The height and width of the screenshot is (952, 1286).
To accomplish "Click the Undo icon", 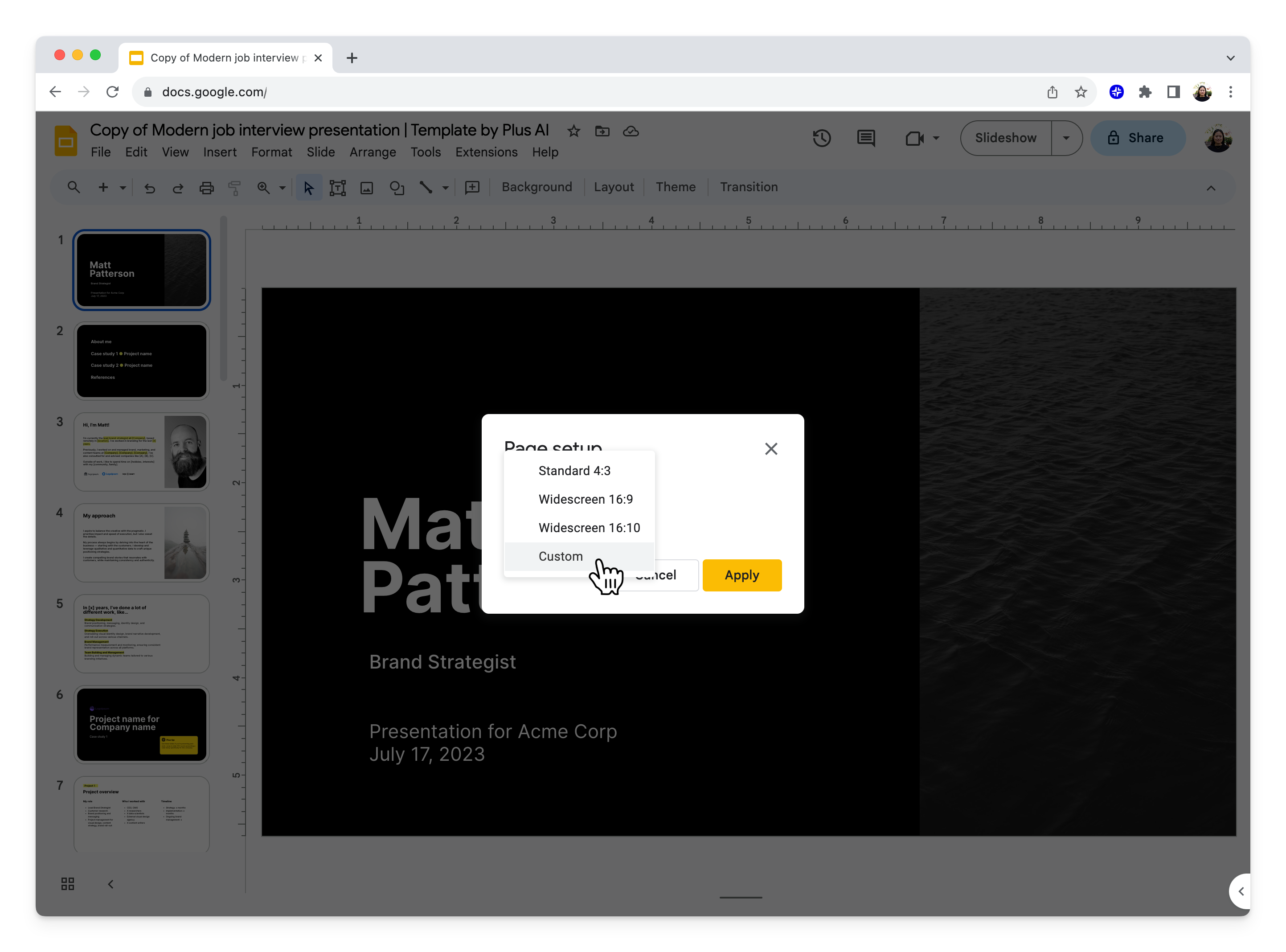I will (x=150, y=188).
